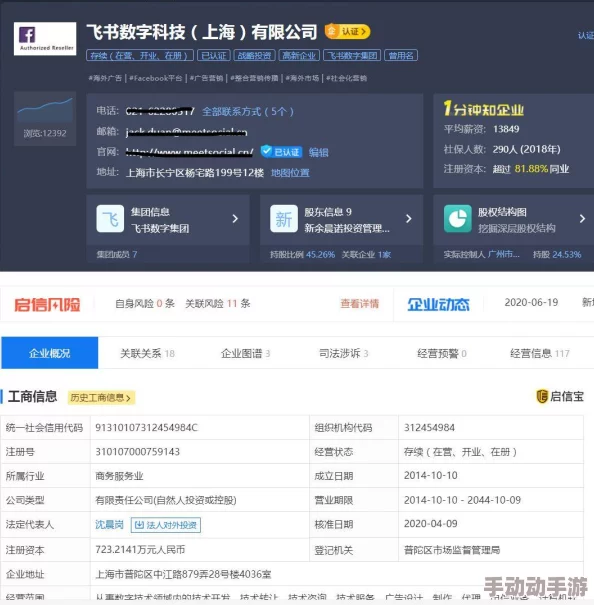
Task: Click 关联风险 11 条
Action: point(218,304)
